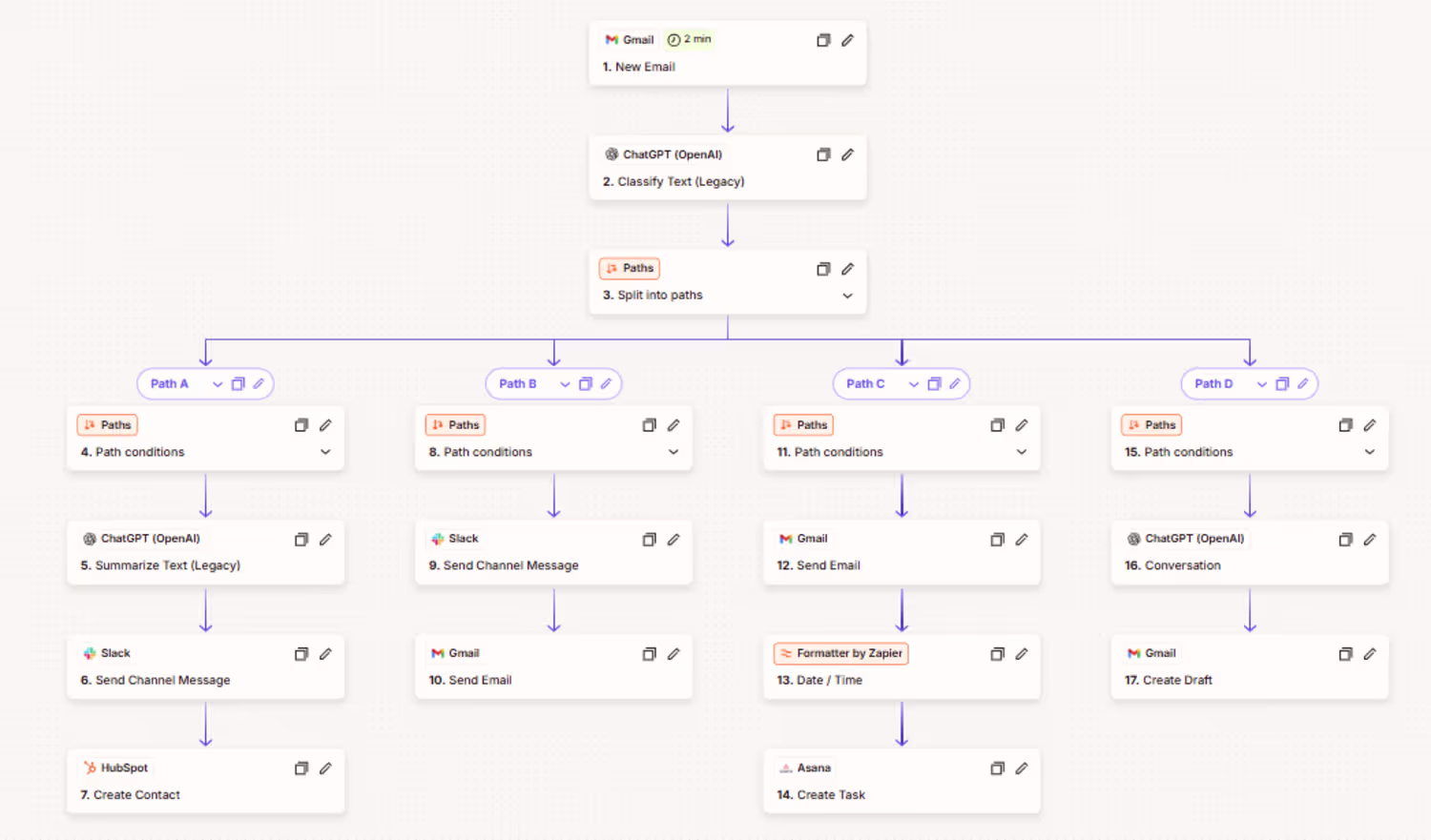Click the edit pencil on Path A label
Image resolution: width=1431 pixels, height=840 pixels.
[x=259, y=383]
